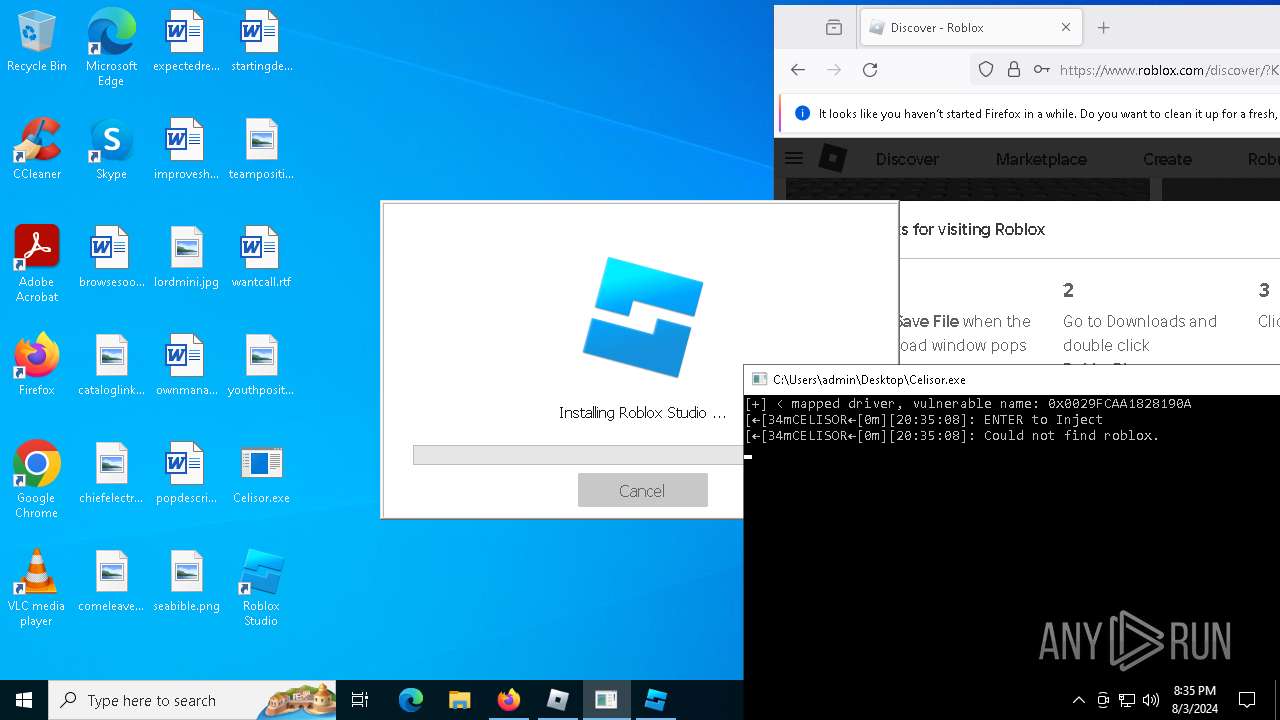
Task: Open the Windows Start menu
Action: [x=24, y=700]
